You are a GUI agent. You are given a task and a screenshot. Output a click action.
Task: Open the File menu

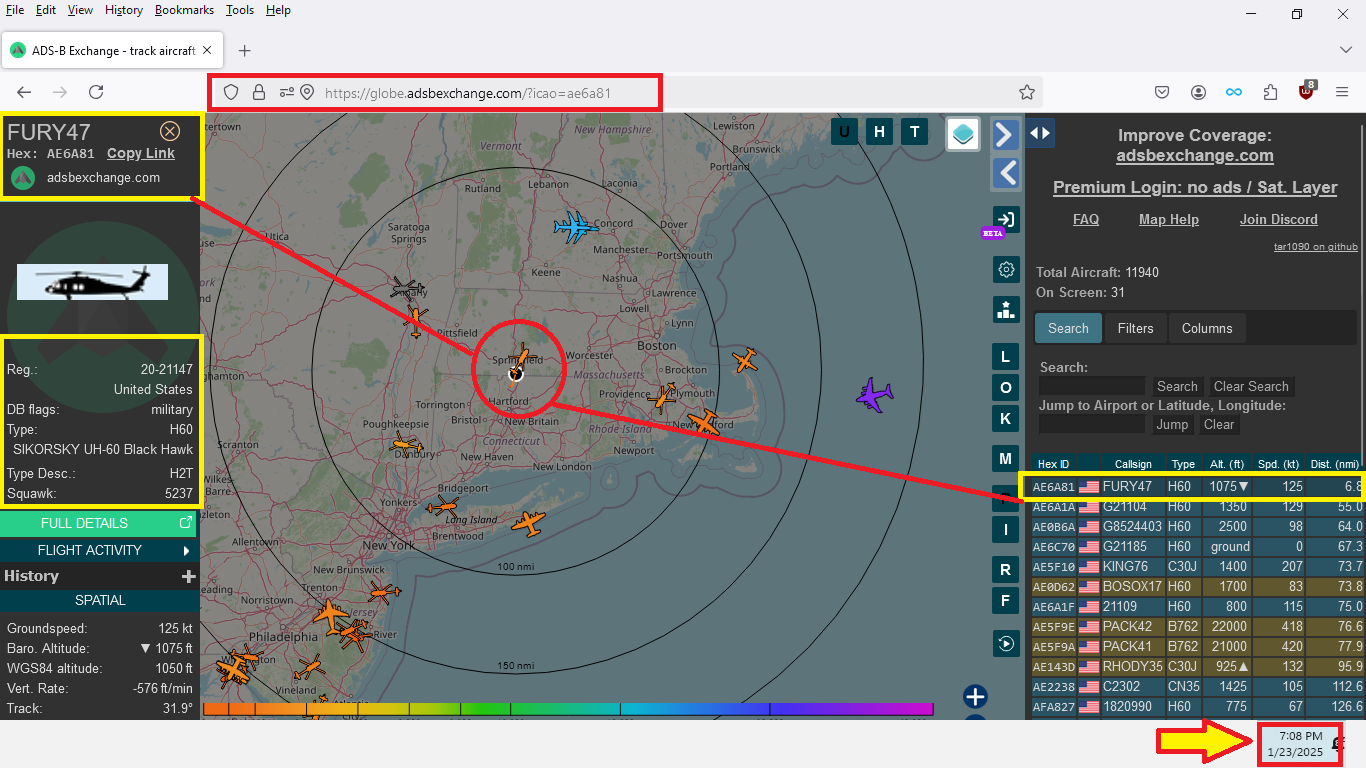[x=15, y=10]
